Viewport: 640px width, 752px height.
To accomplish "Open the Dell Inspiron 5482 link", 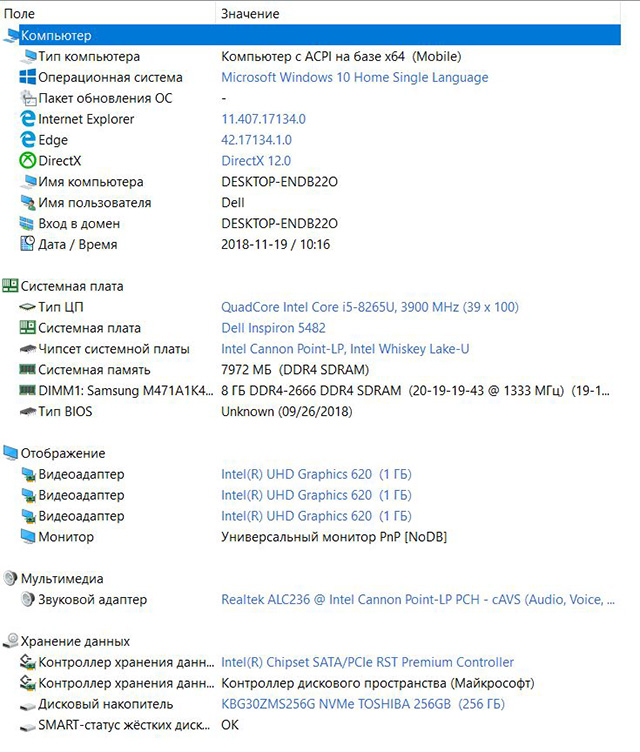I will [273, 328].
